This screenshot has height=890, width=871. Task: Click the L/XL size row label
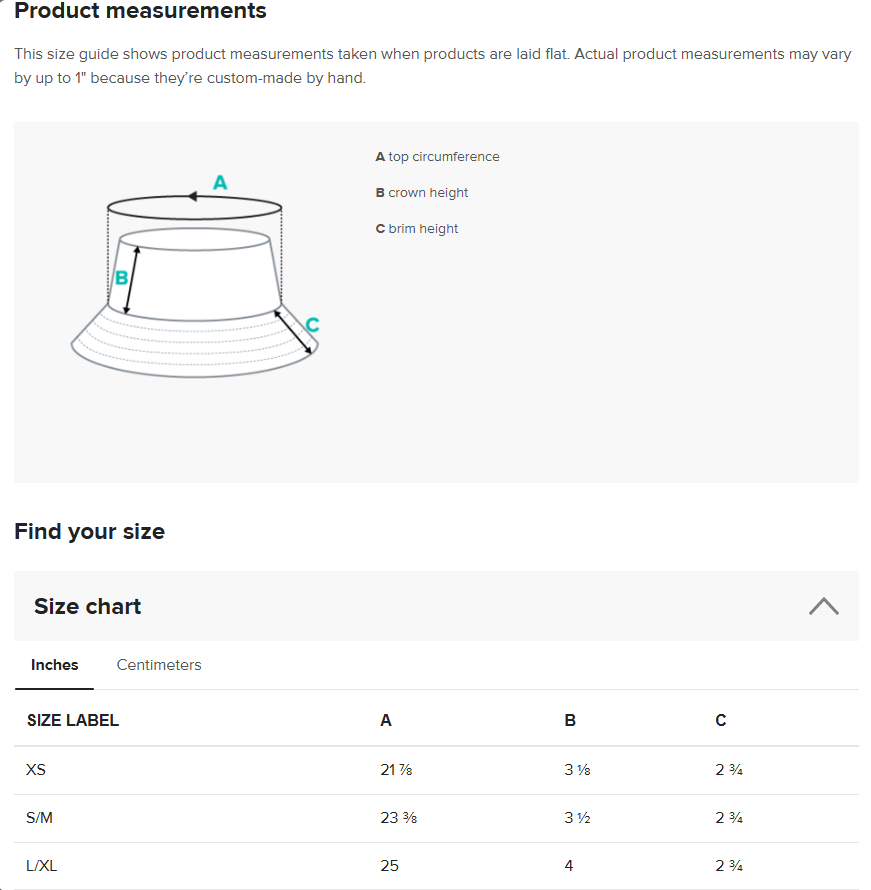click(x=42, y=866)
